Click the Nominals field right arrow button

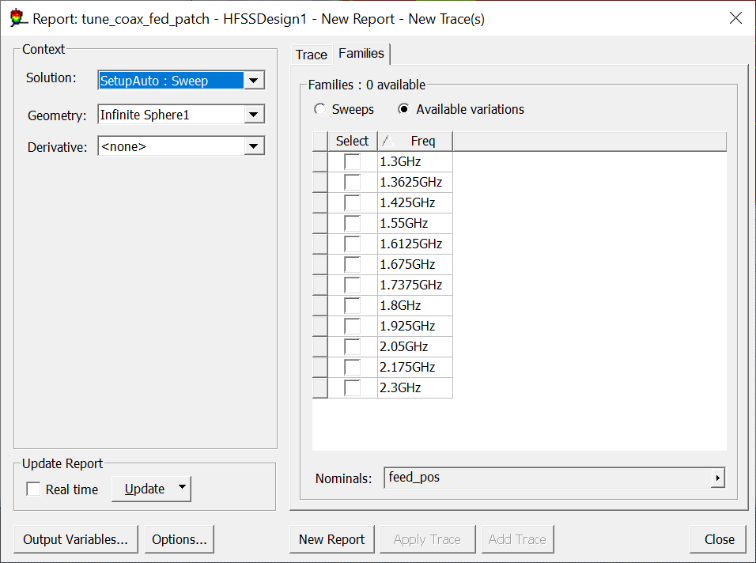click(x=717, y=478)
